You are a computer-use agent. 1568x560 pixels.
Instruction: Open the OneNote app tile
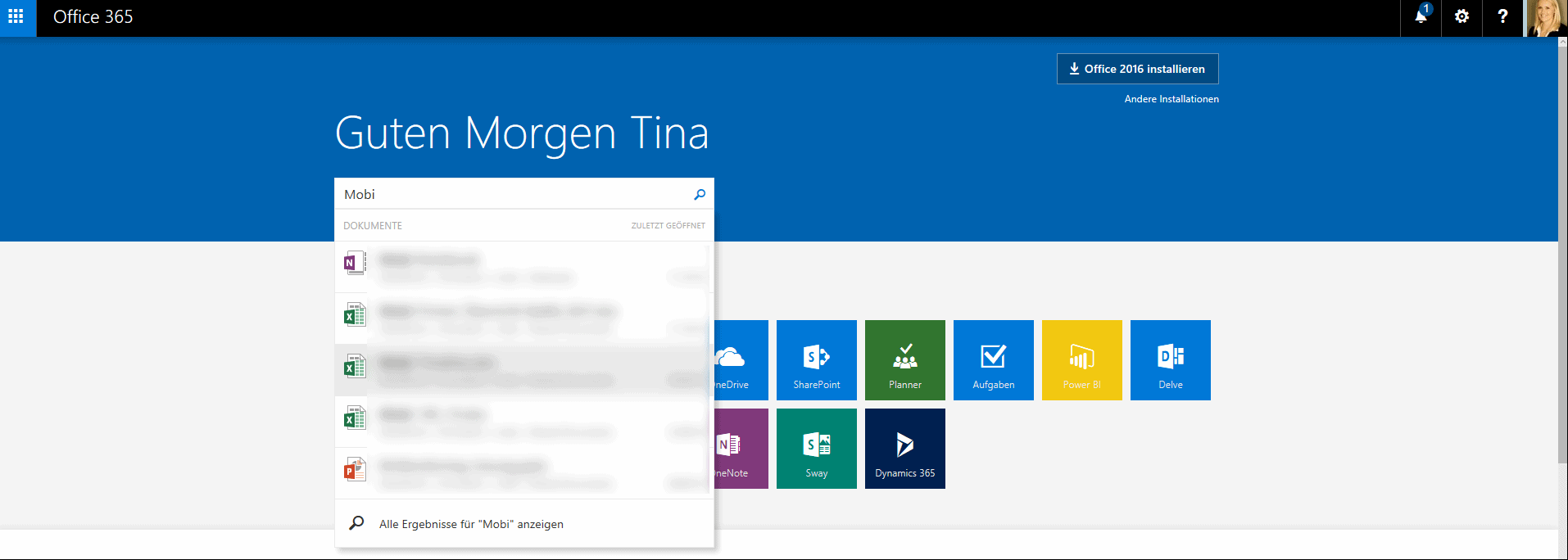(x=741, y=449)
